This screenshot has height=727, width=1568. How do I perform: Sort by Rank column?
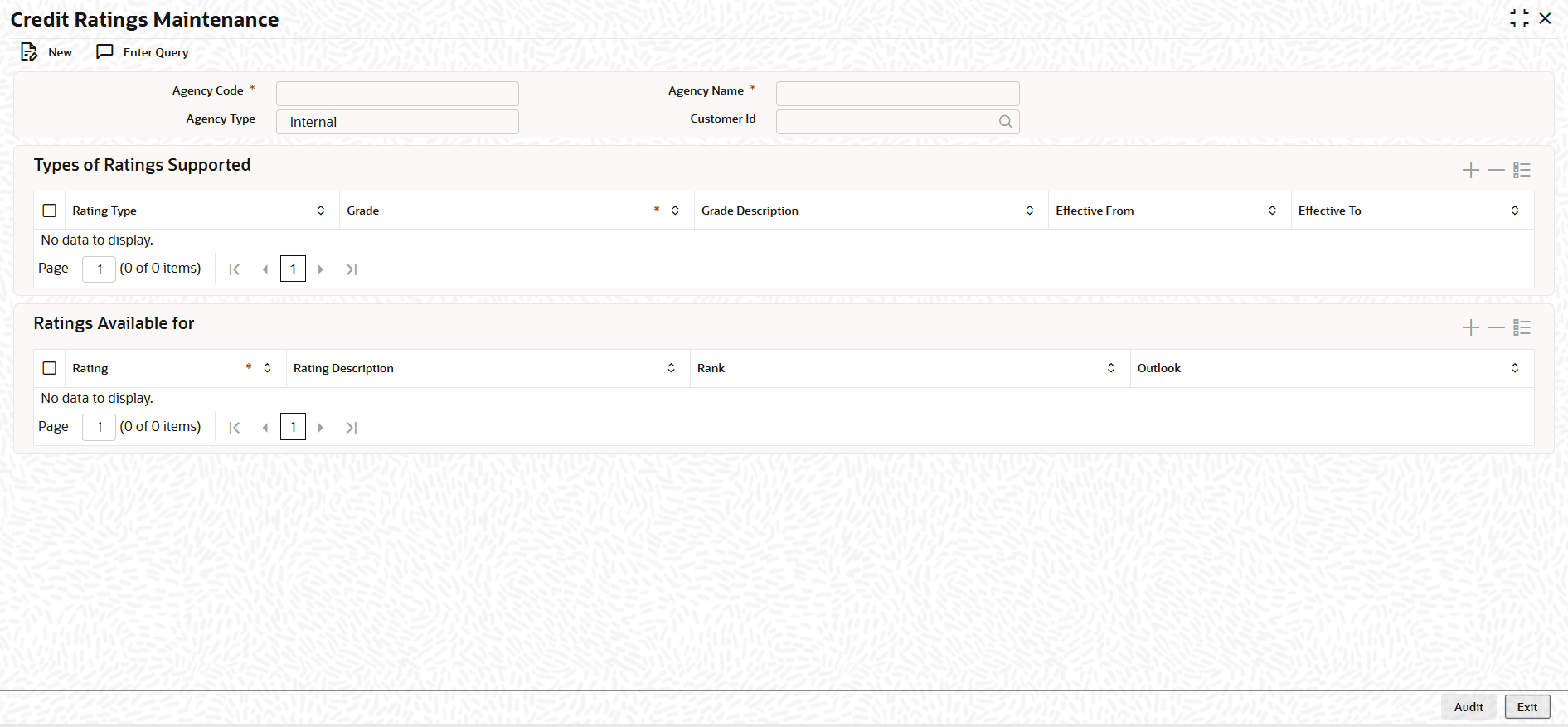tap(1111, 368)
